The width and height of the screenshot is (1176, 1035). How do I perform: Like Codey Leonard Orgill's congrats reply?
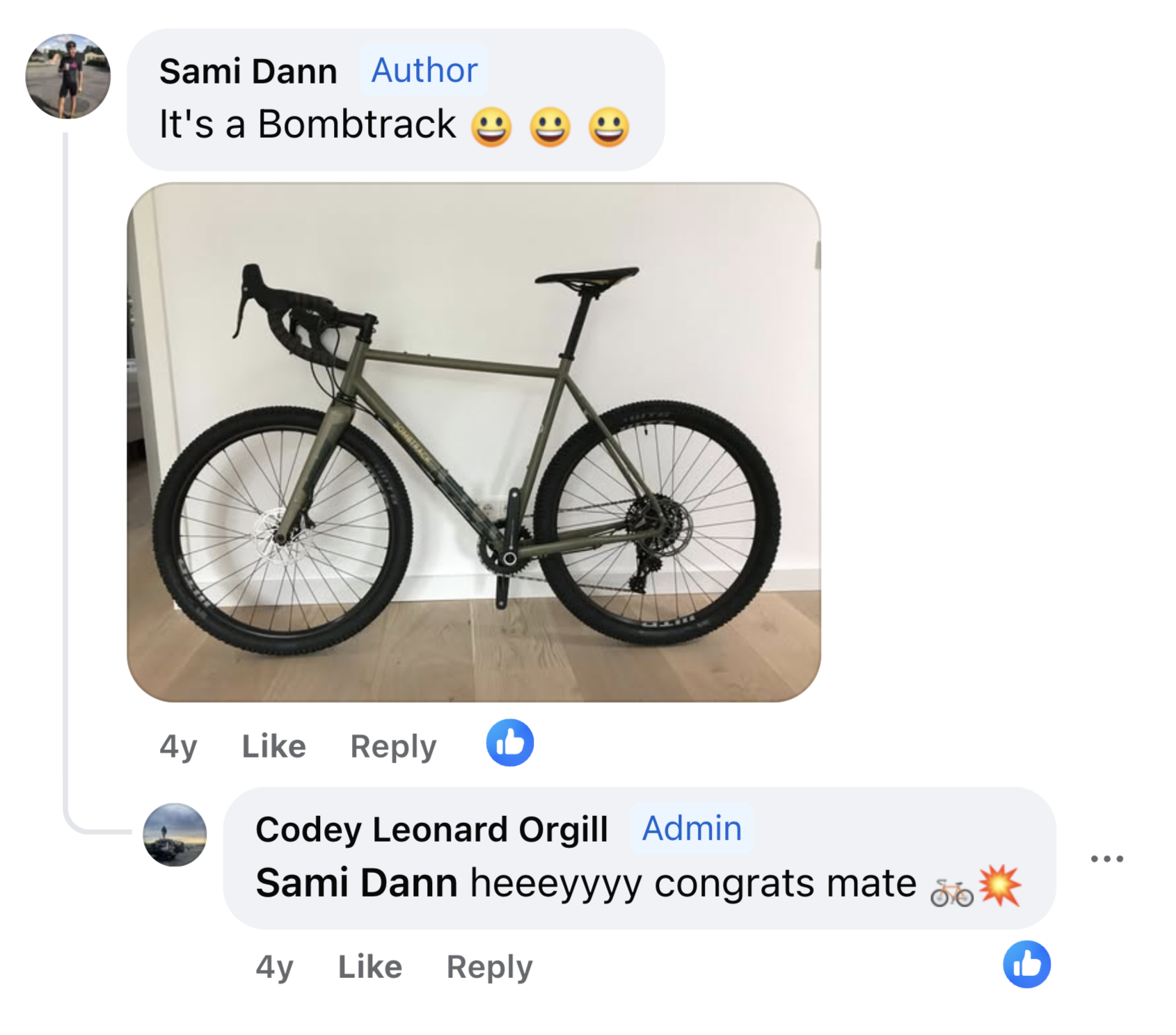click(x=370, y=967)
